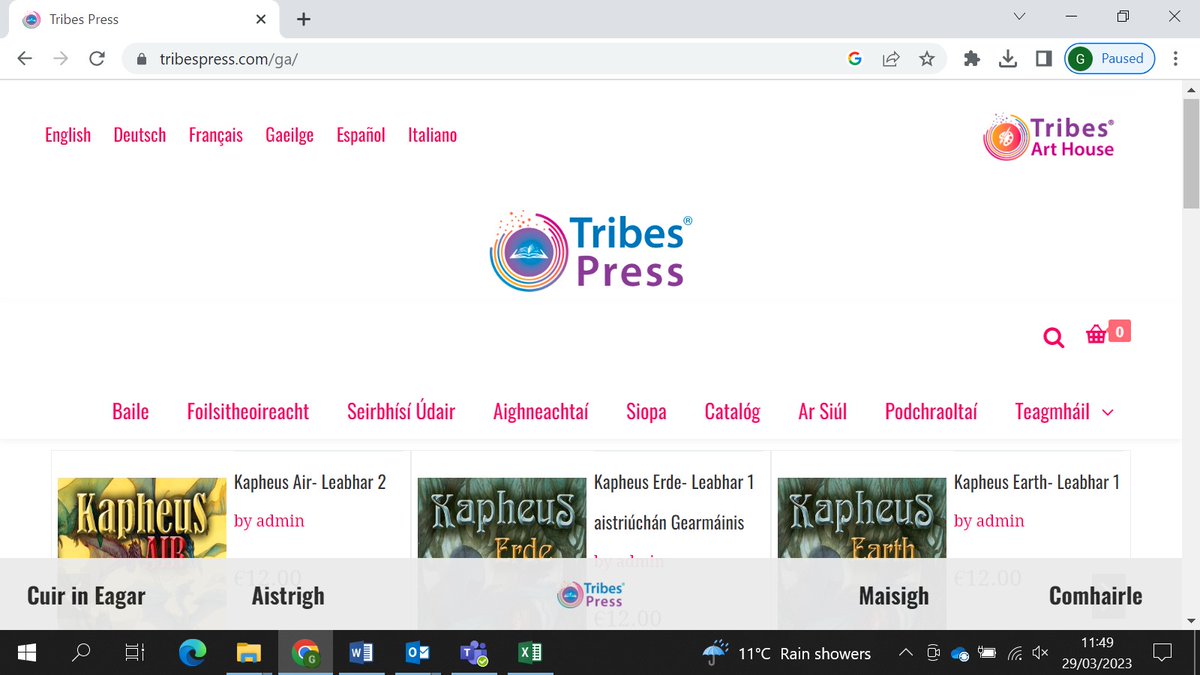
Task: Click the central Tribes Press logo
Action: click(x=591, y=250)
